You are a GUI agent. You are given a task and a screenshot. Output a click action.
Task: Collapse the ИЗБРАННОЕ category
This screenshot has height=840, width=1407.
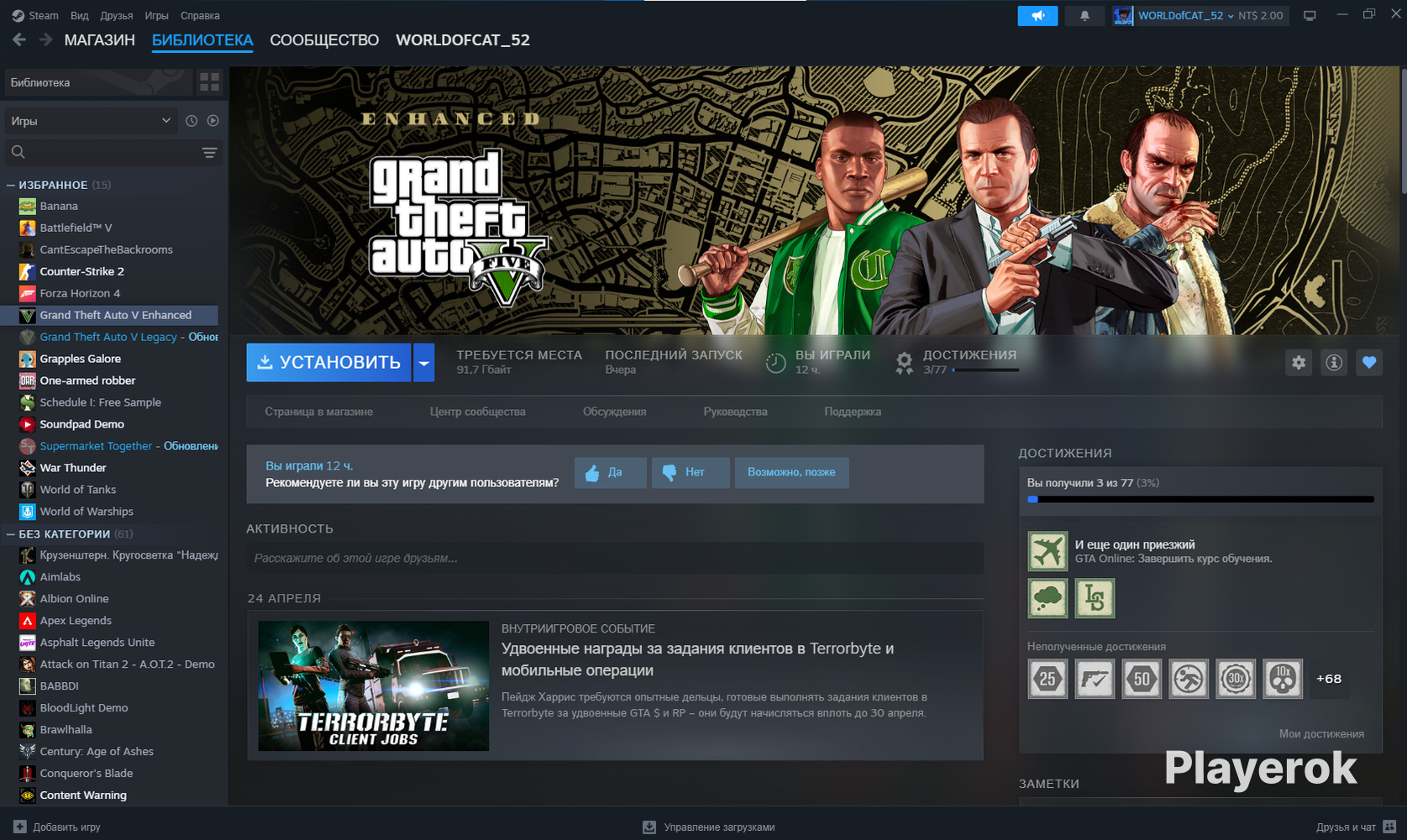[11, 185]
